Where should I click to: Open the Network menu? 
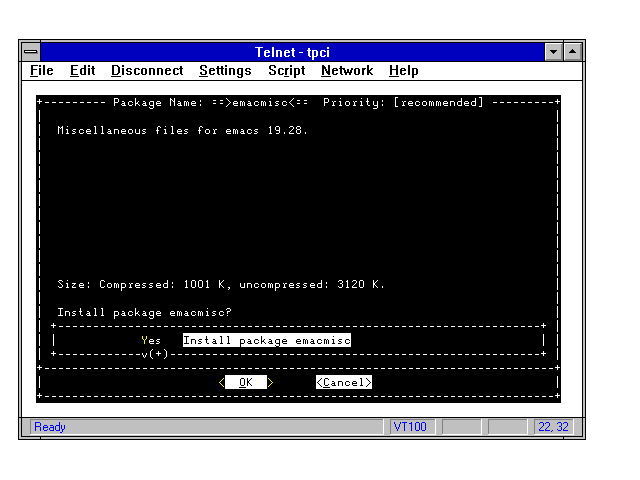(347, 71)
